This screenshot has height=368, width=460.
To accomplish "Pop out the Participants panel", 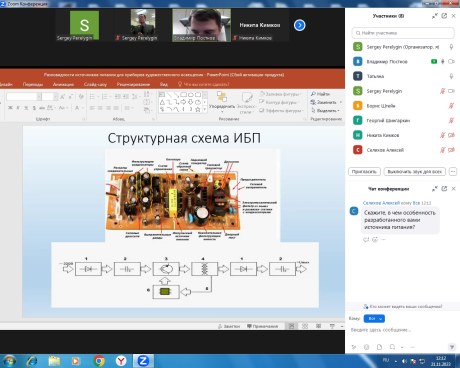I will (444, 16).
